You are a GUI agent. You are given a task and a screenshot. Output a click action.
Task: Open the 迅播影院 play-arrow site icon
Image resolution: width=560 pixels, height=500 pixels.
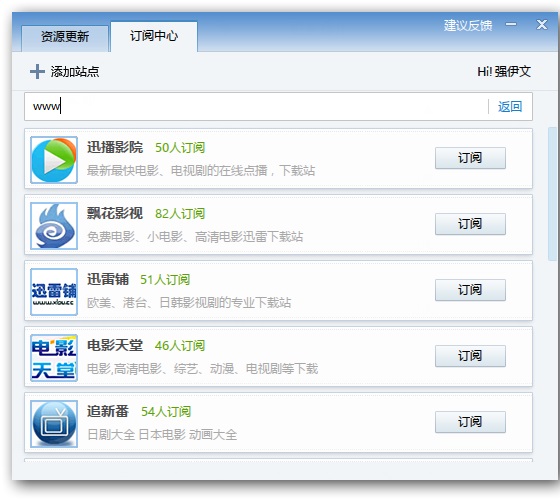tap(54, 160)
